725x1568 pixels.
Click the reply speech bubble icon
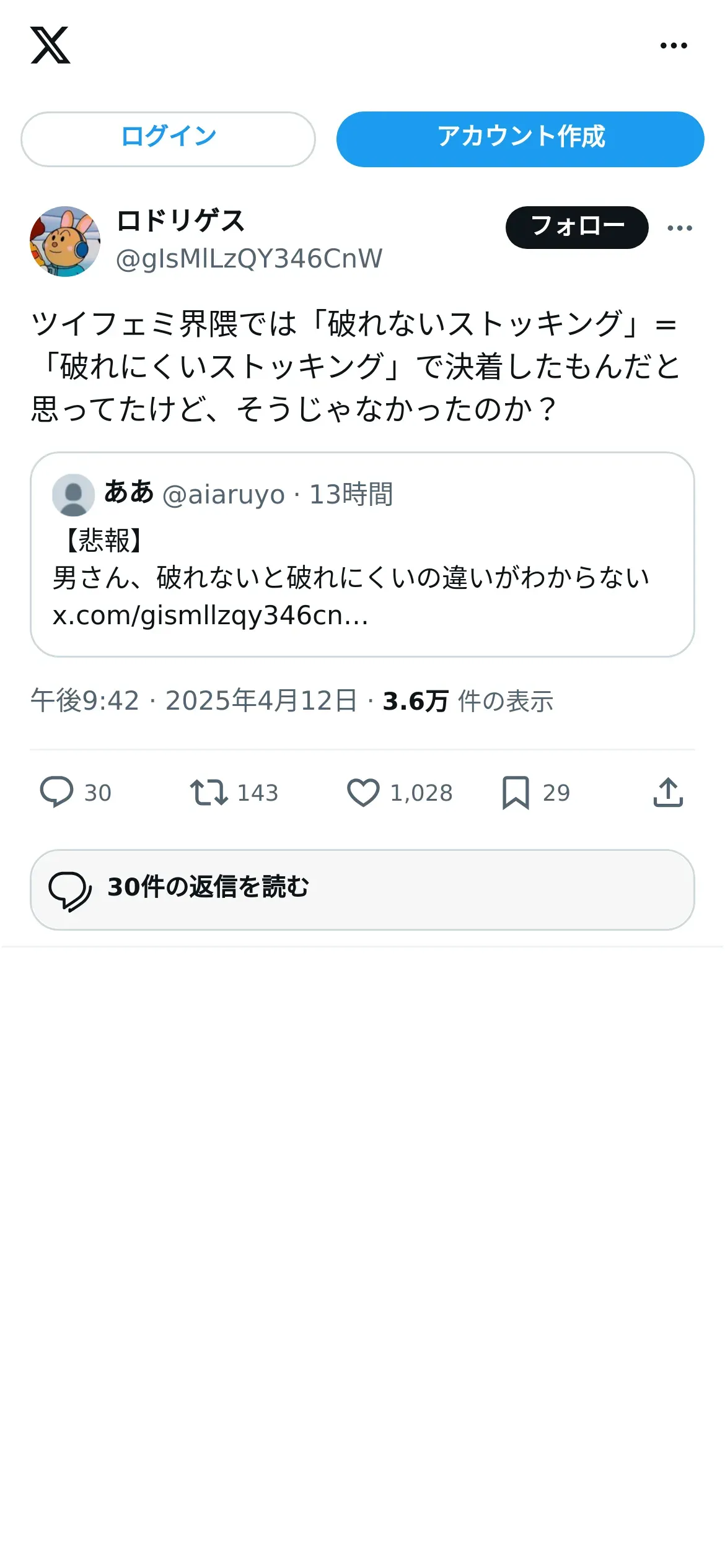56,792
